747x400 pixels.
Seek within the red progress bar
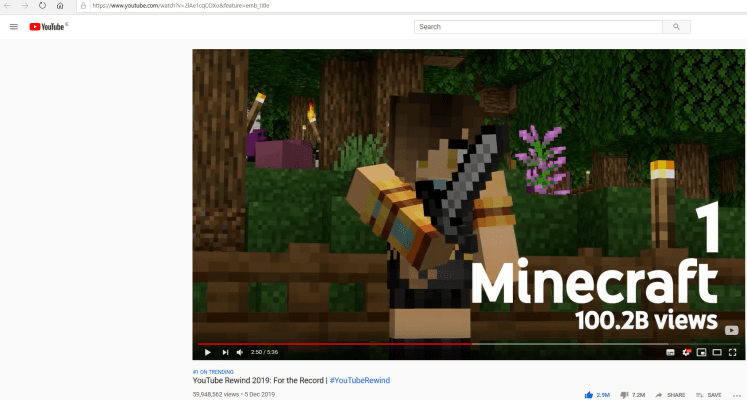point(334,343)
